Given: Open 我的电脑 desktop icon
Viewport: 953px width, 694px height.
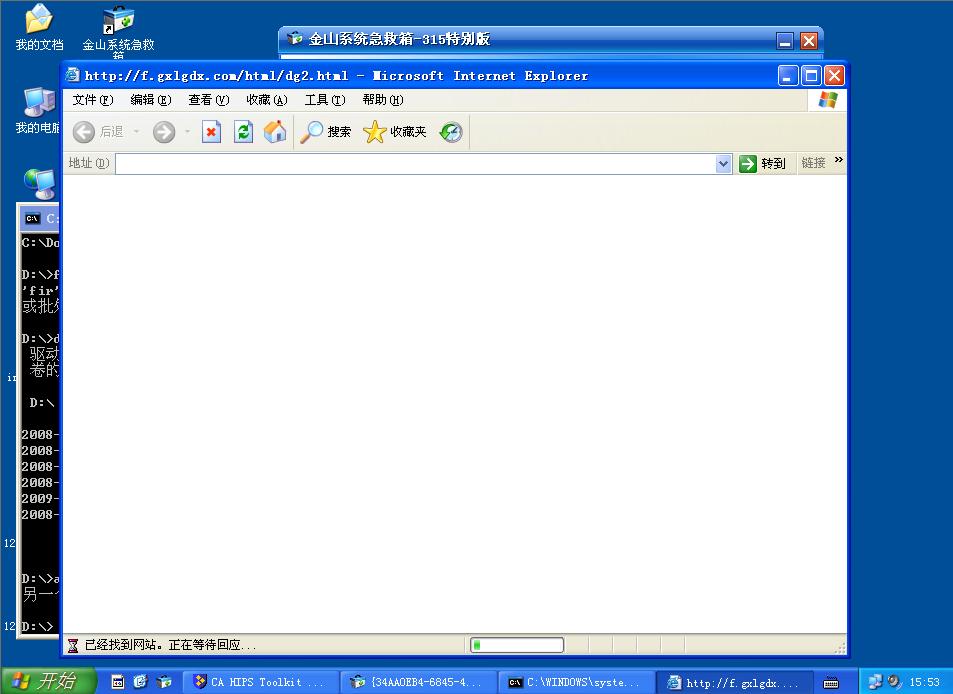Looking at the screenshot, I should [39, 109].
